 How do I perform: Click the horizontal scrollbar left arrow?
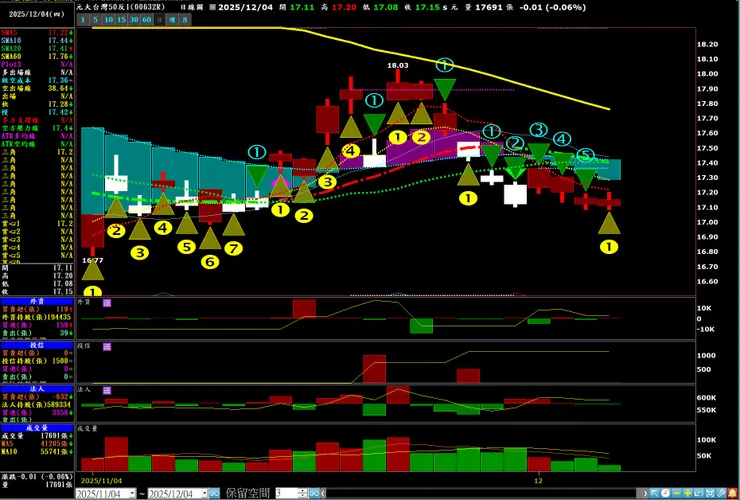pos(324,493)
